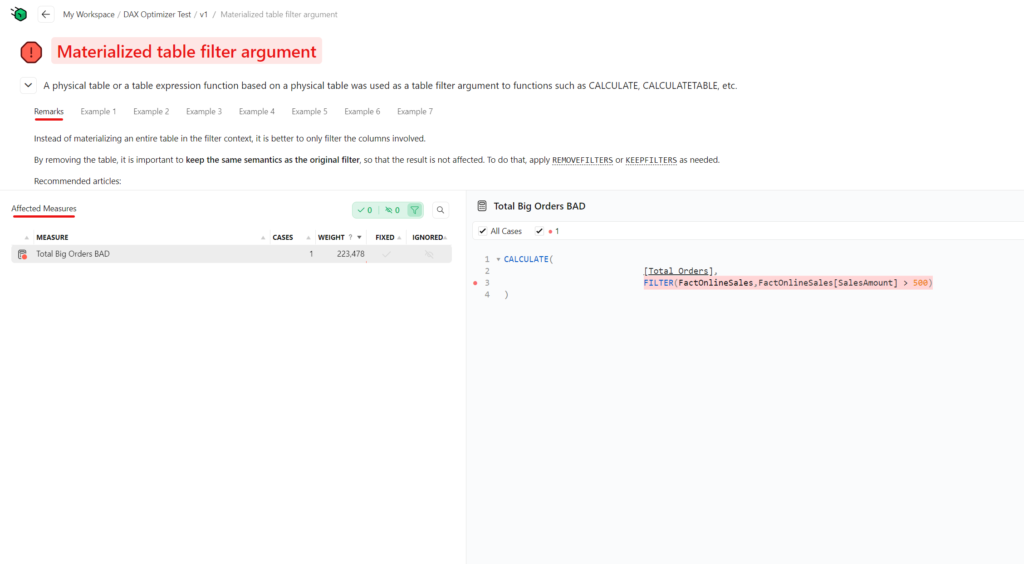Collapse the issue description chevron
The width and height of the screenshot is (1024, 564).
(28, 85)
